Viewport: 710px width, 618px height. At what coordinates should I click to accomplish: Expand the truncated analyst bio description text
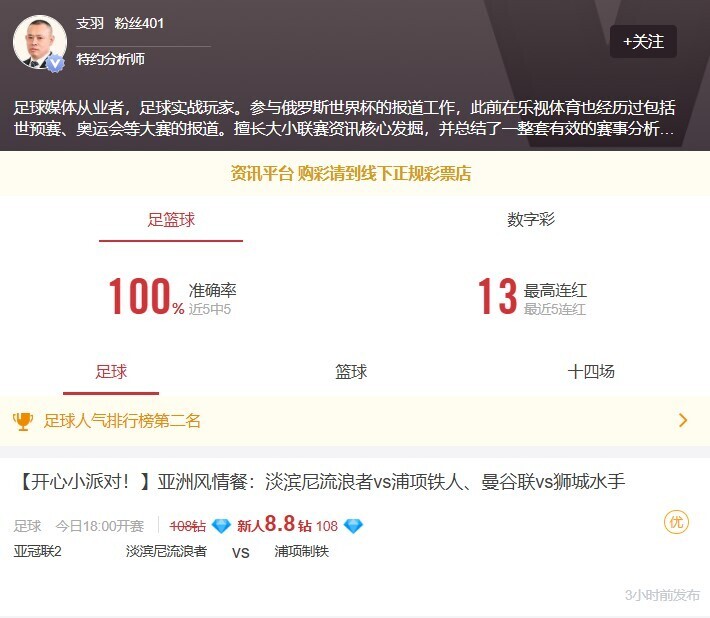(x=344, y=118)
